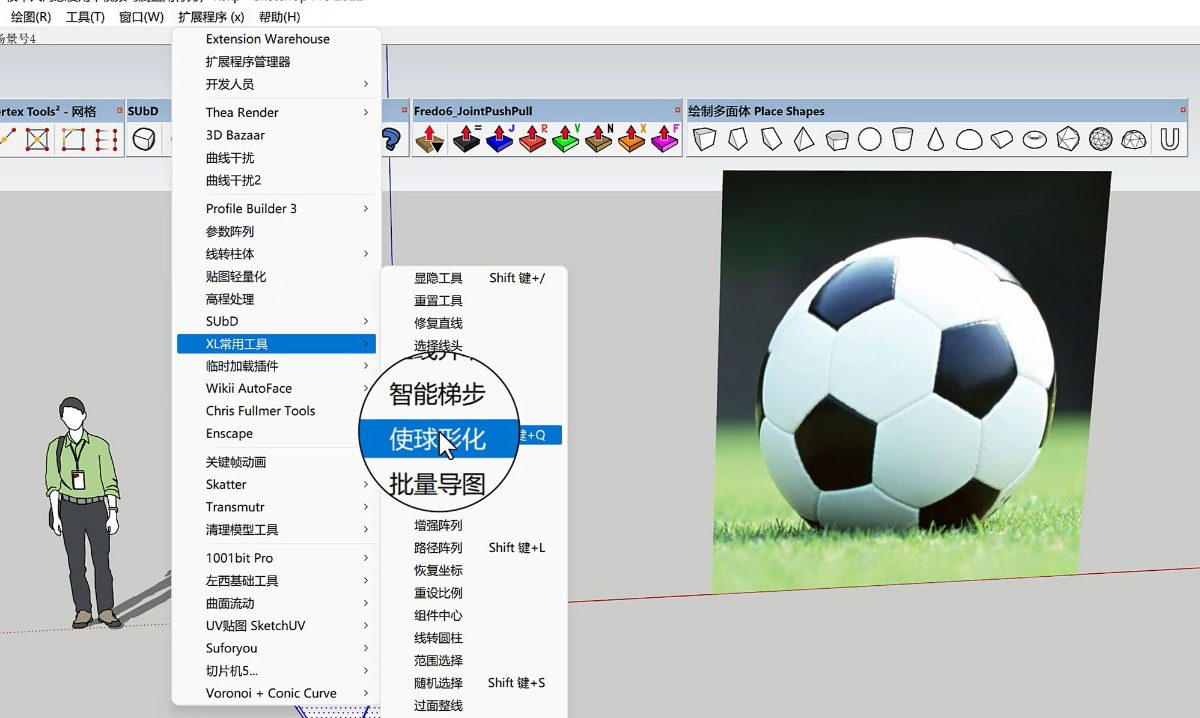Select the magenta Follow Push Pull F tool
The image size is (1200, 718).
point(665,139)
